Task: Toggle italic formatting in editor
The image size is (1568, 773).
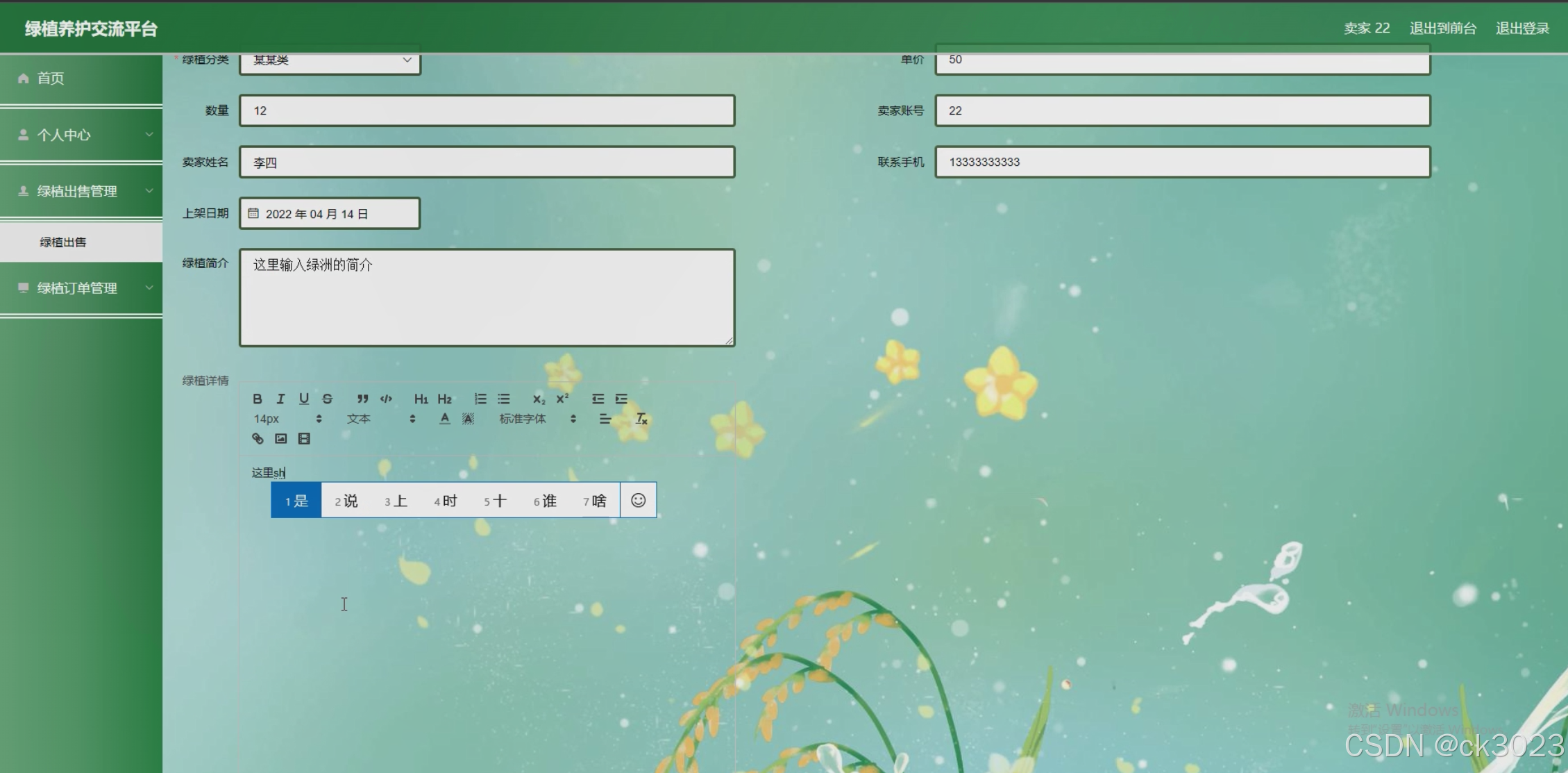Action: point(280,399)
